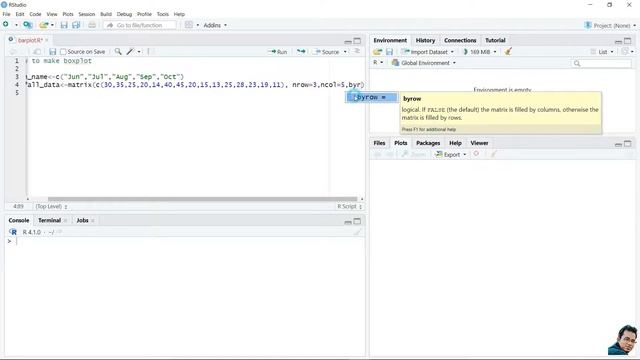
Task: Open the History tab
Action: click(x=425, y=40)
